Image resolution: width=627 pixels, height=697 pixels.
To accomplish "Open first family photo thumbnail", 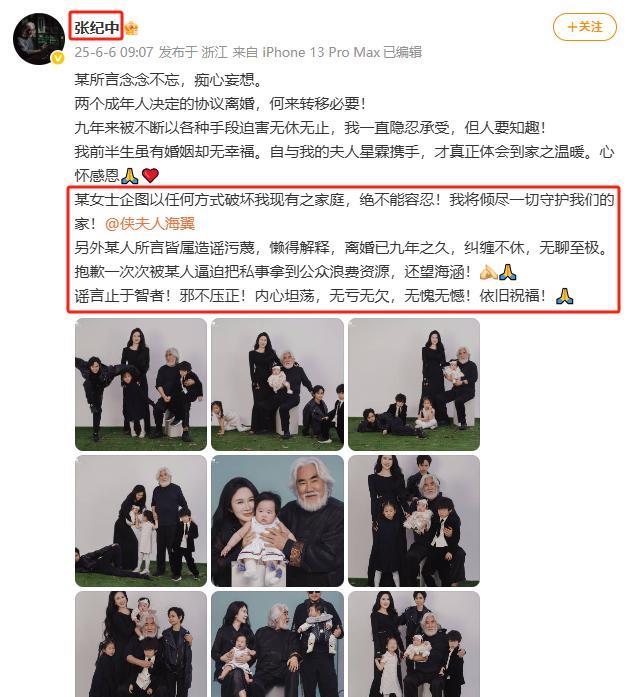I will coord(141,384).
